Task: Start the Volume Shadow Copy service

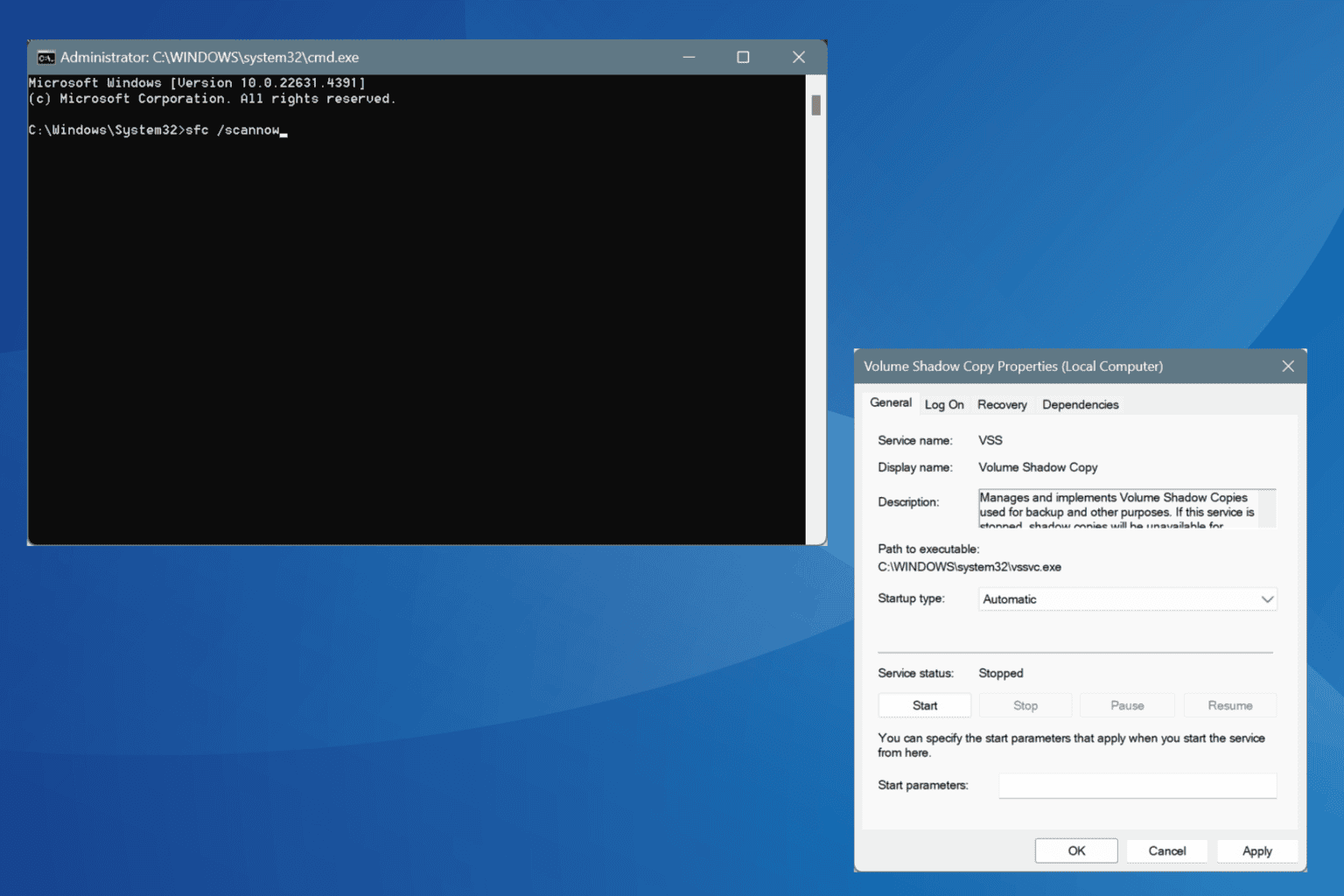Action: [924, 705]
